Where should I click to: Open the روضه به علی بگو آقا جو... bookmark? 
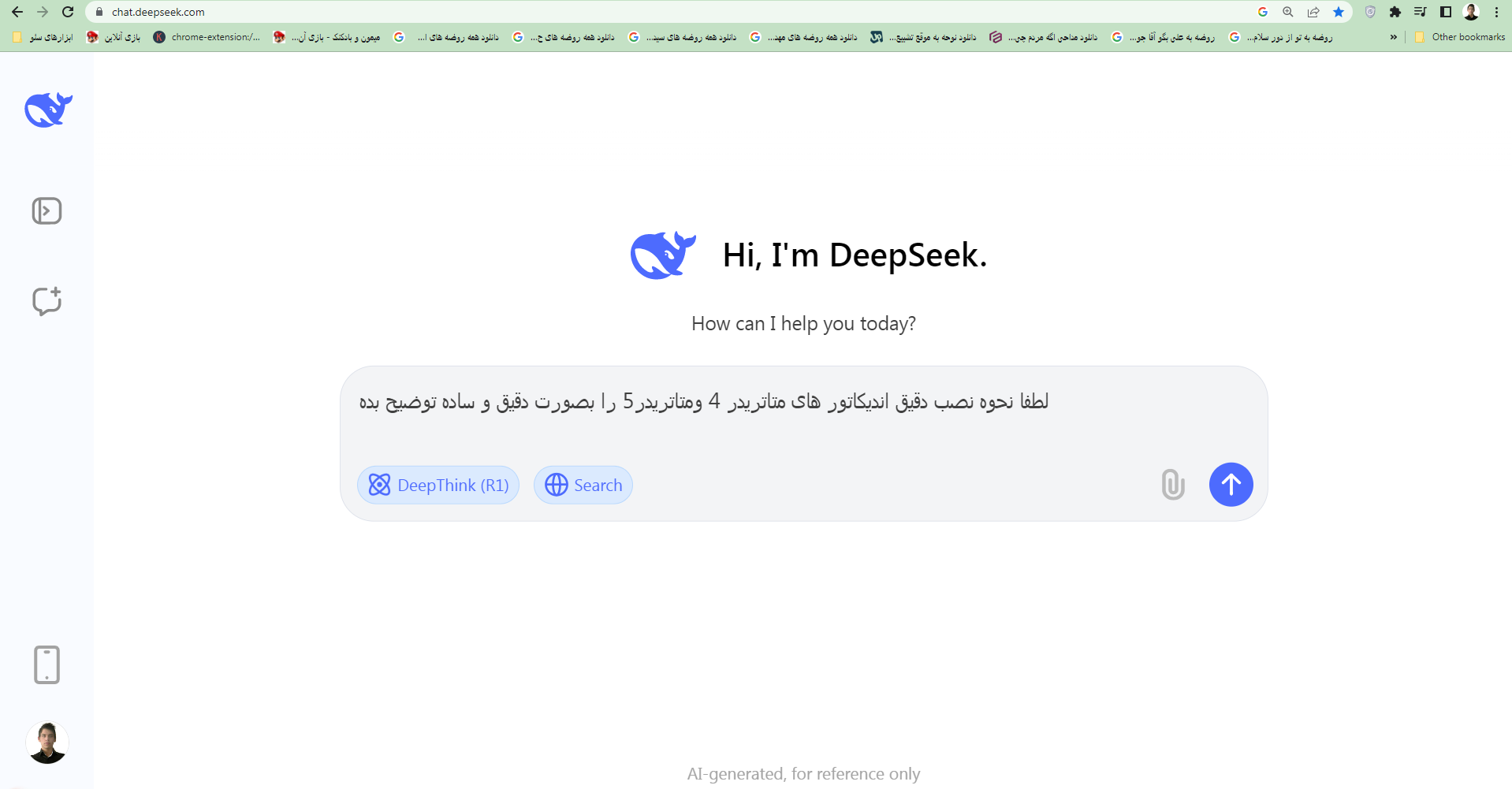tap(1164, 37)
